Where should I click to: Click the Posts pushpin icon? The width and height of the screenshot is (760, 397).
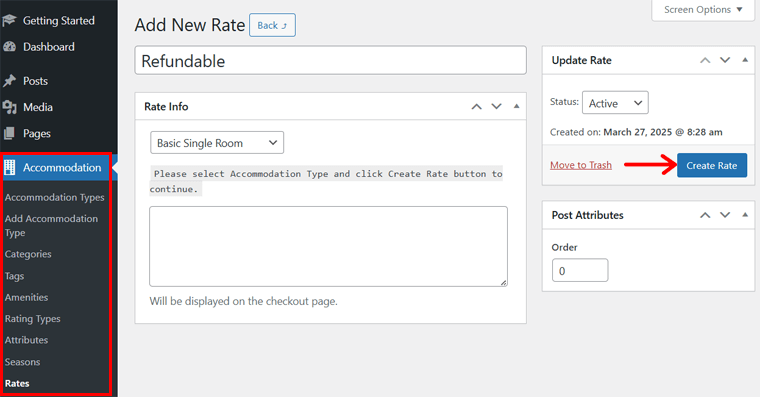click(9, 80)
